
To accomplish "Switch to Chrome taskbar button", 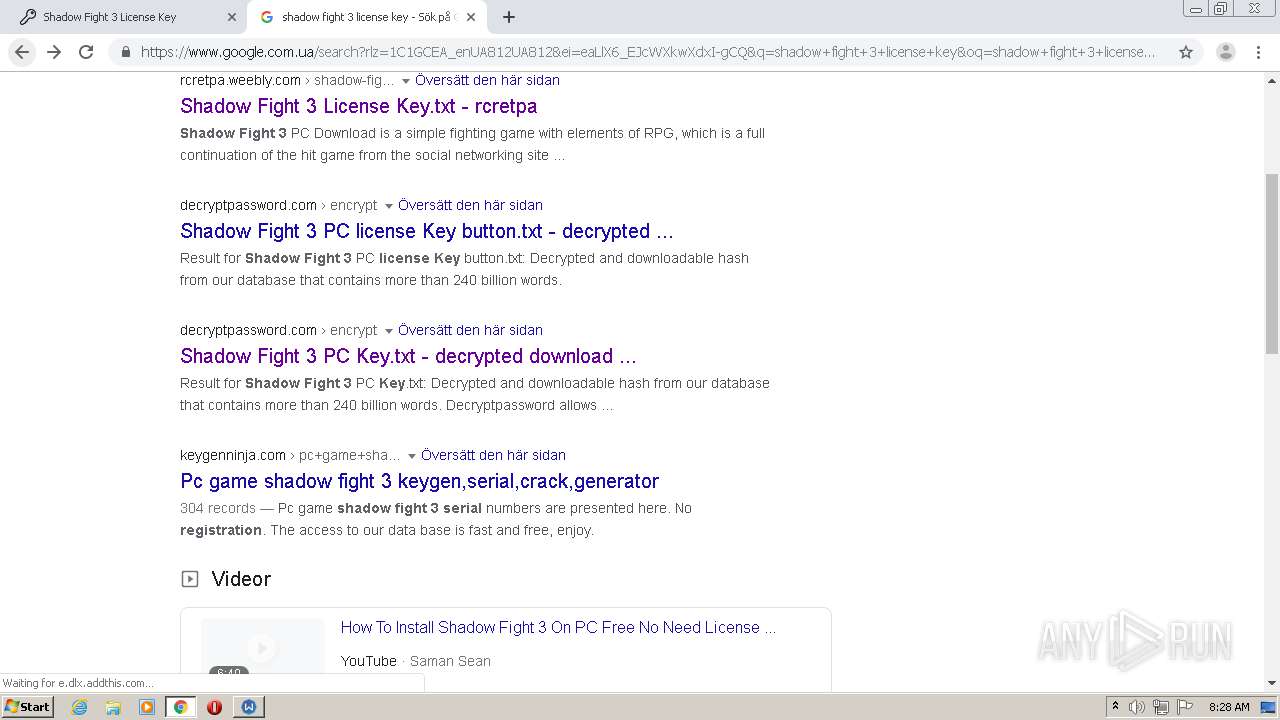I will tap(180, 707).
